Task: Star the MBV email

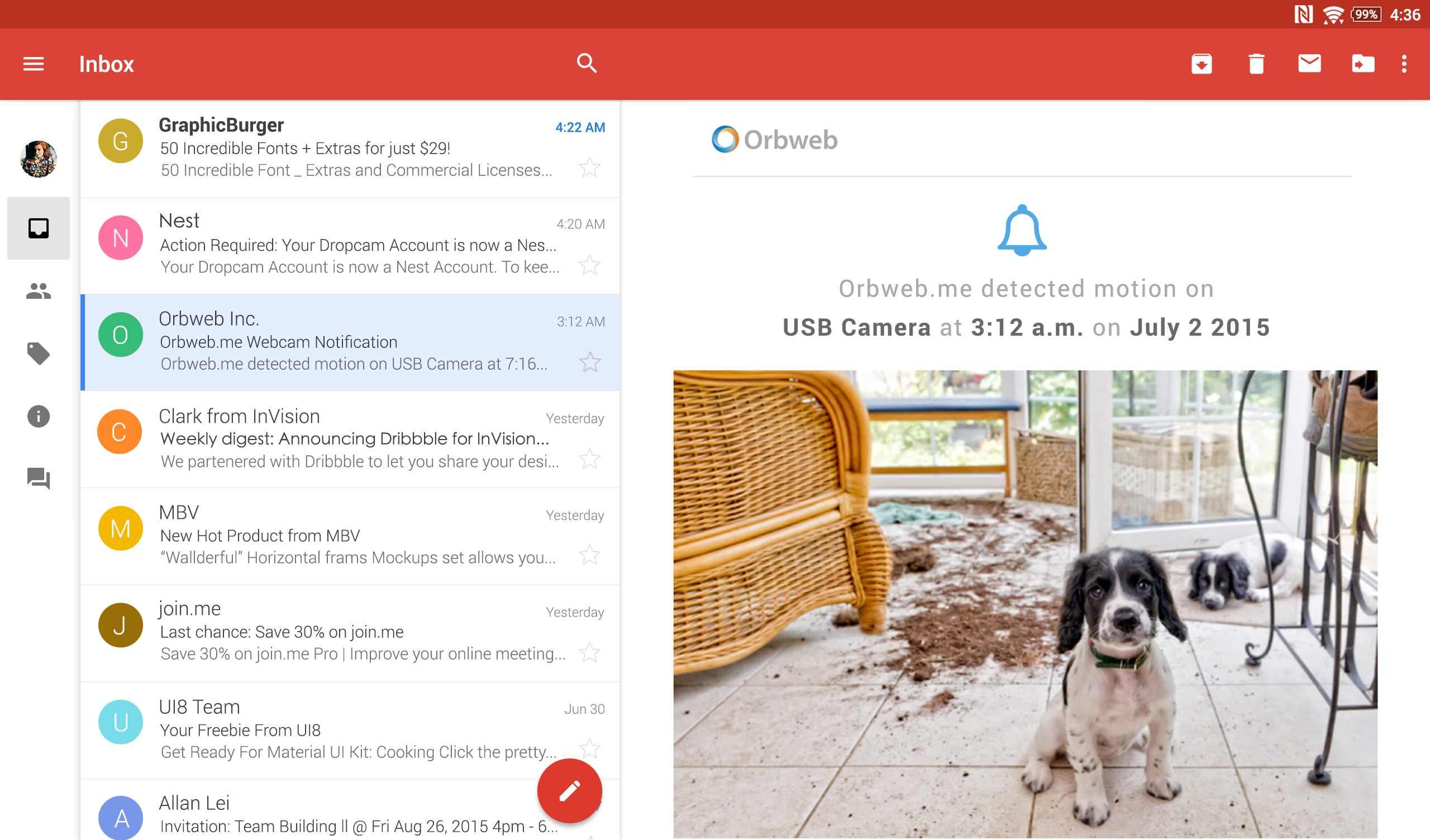Action: [589, 555]
